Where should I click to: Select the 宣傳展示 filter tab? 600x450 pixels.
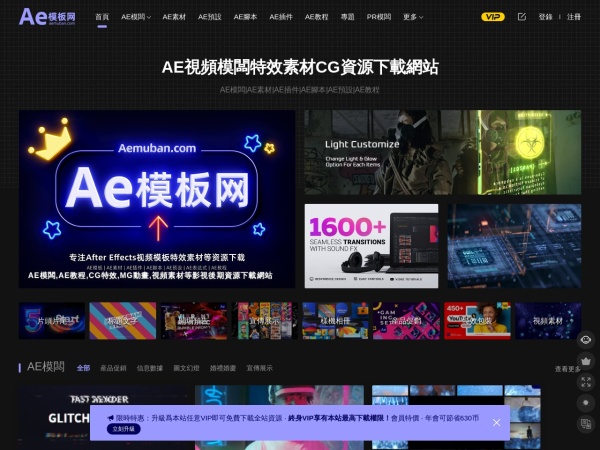(x=259, y=368)
